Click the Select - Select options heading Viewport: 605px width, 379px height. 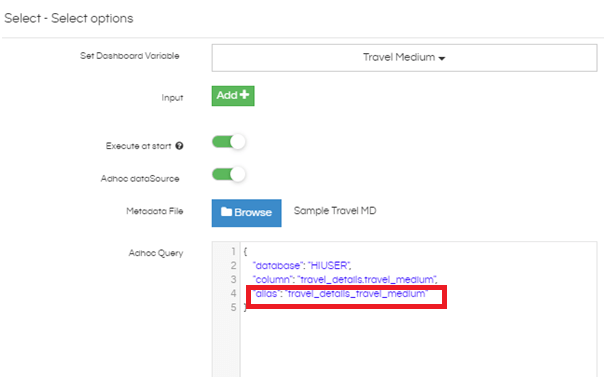pyautogui.click(x=69, y=18)
